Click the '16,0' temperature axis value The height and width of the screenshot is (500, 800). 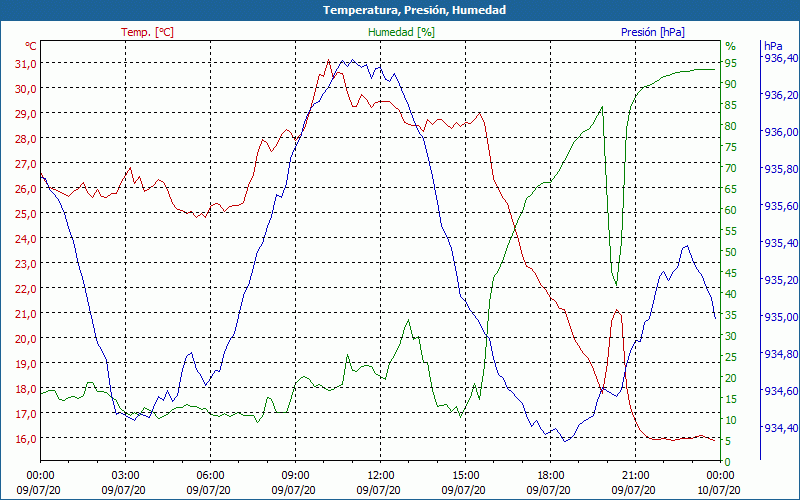[x=26, y=439]
